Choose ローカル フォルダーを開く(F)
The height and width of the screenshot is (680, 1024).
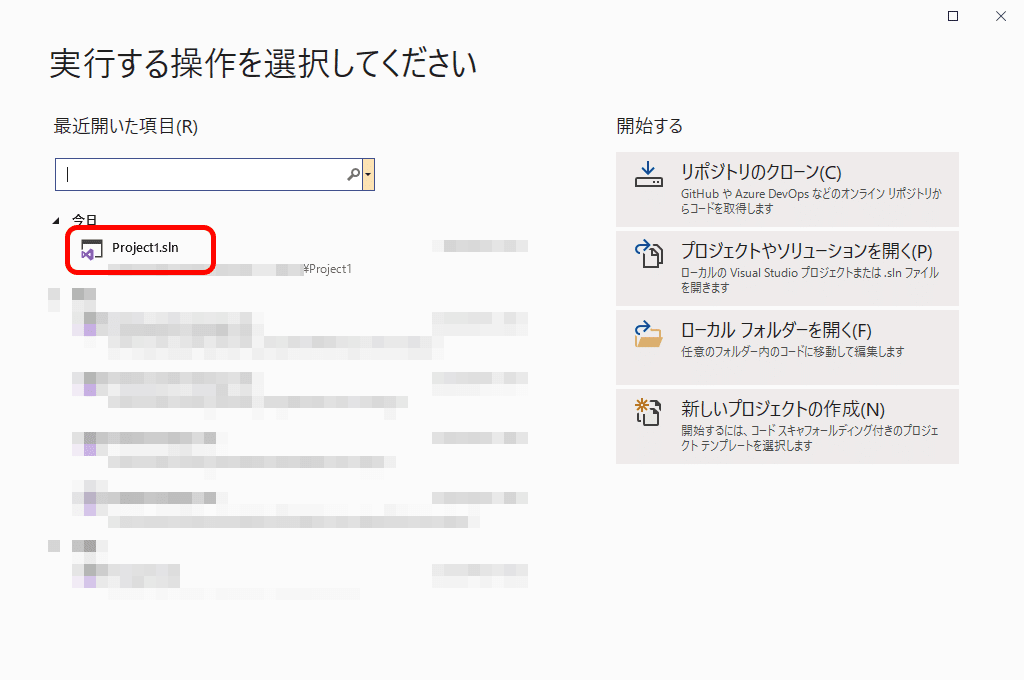coord(787,348)
